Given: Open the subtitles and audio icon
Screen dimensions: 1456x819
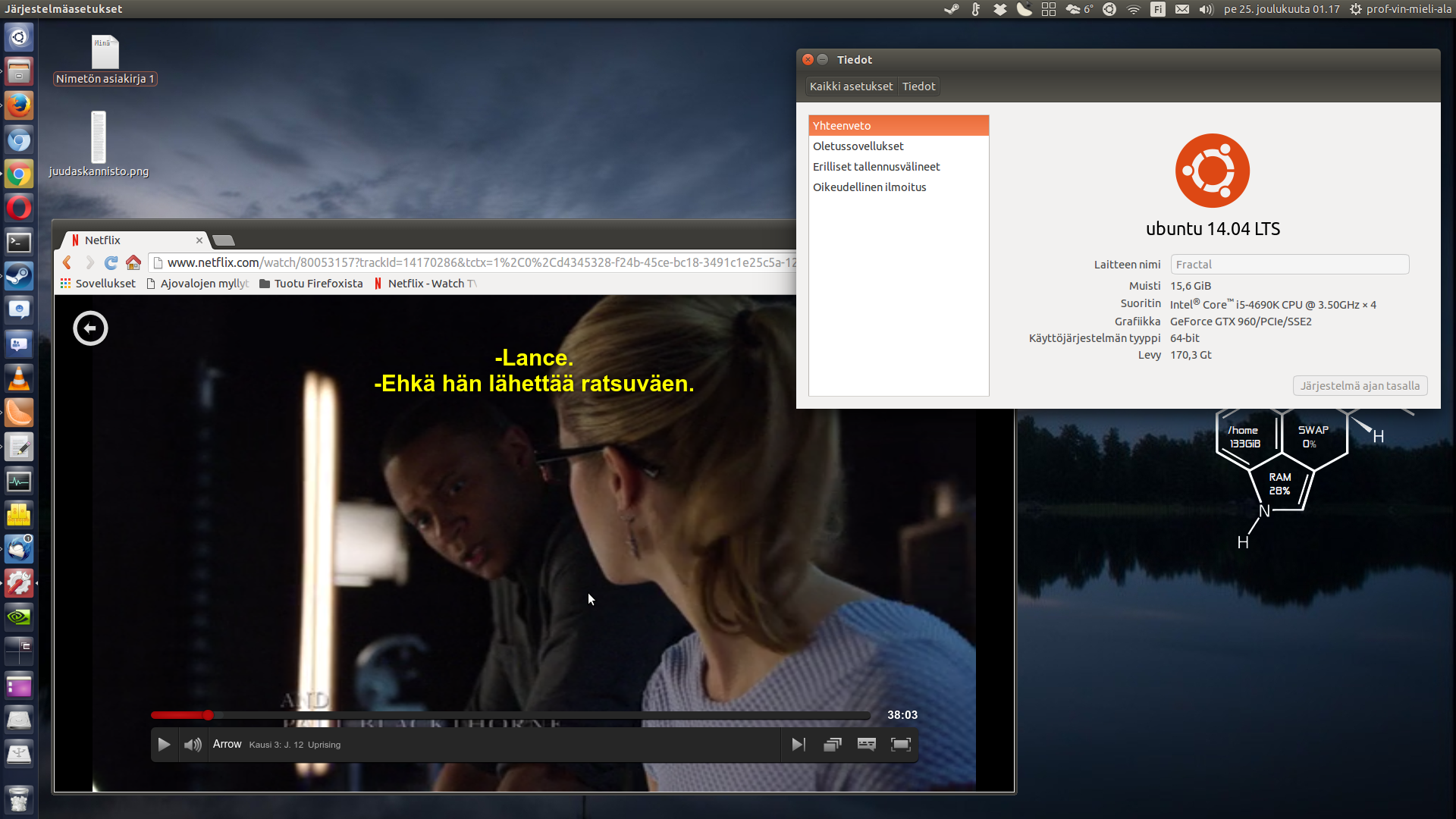Looking at the screenshot, I should [867, 745].
